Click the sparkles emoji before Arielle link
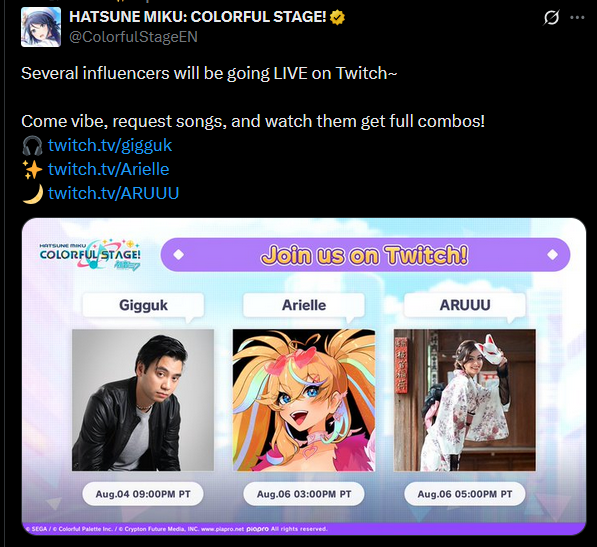Viewport: 597px width, 547px height. tap(32, 169)
